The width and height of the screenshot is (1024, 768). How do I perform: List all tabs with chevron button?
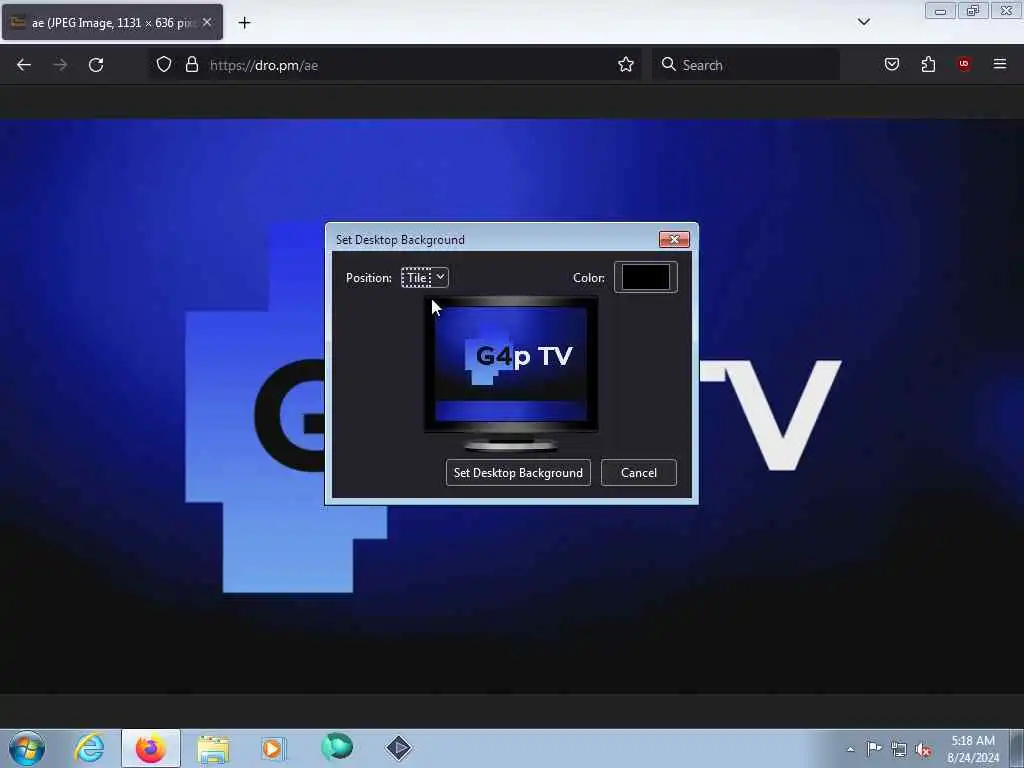pos(863,22)
